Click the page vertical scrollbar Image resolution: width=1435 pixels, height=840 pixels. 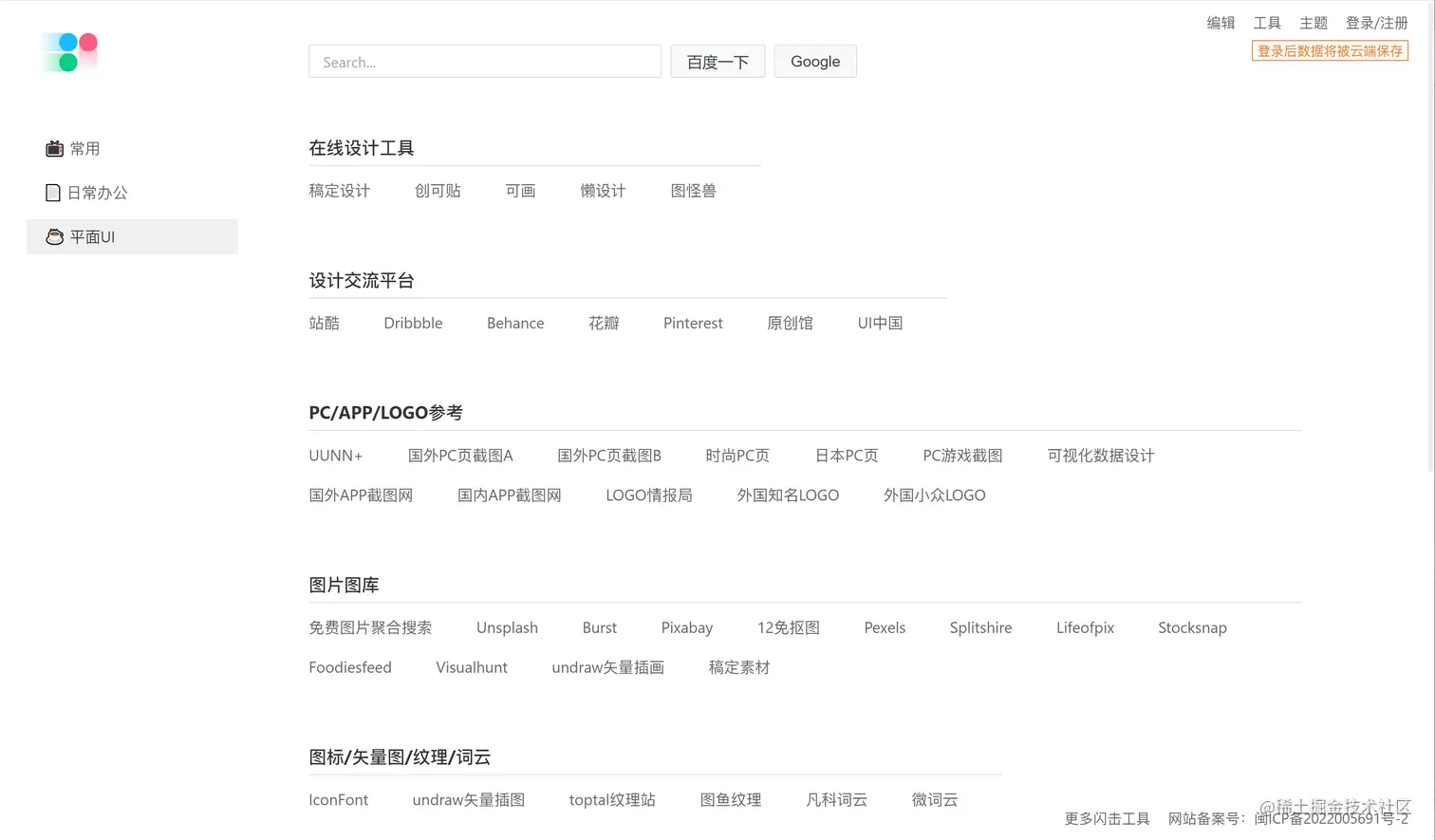(1431, 237)
